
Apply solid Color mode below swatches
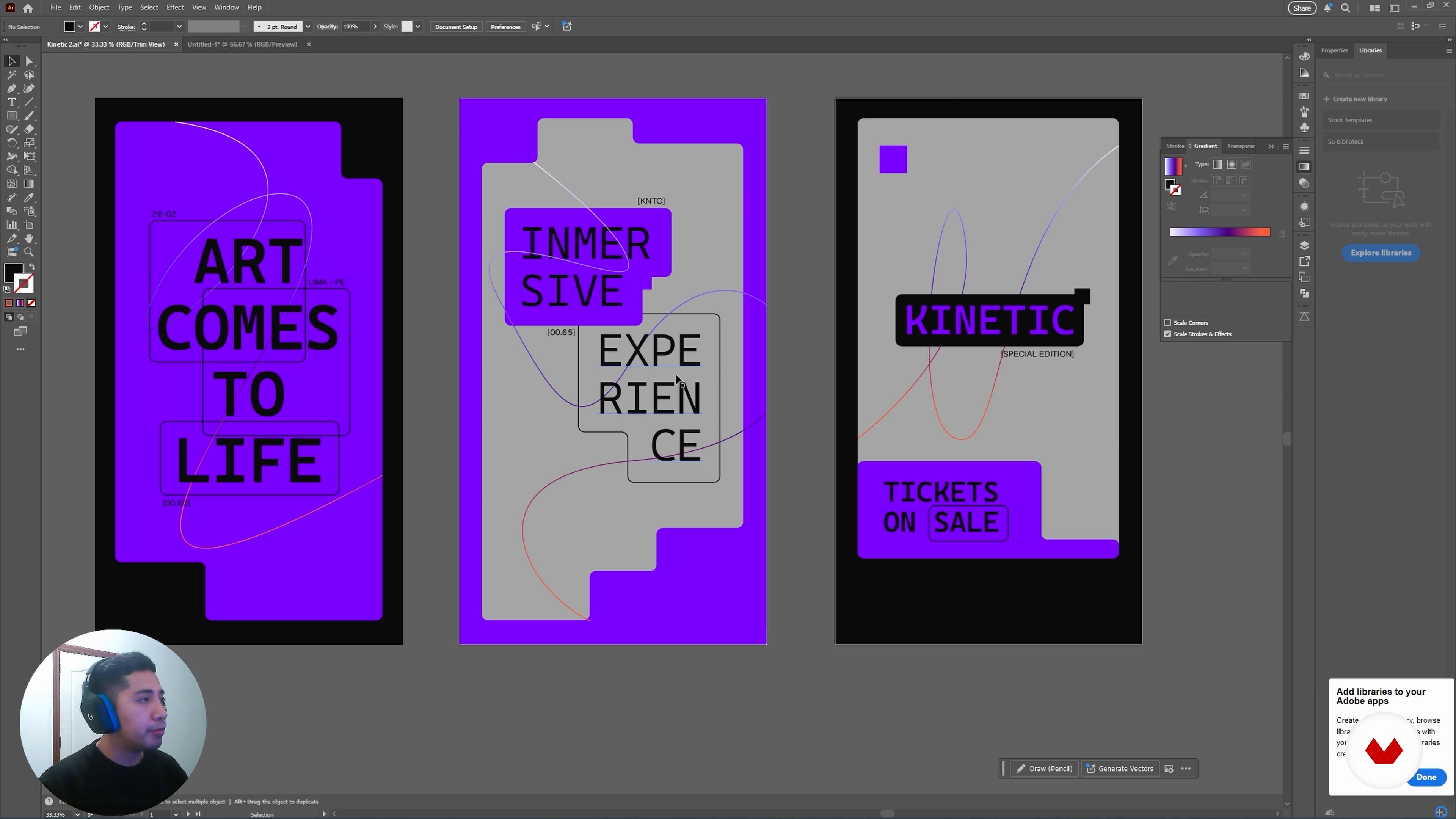click(x=9, y=303)
